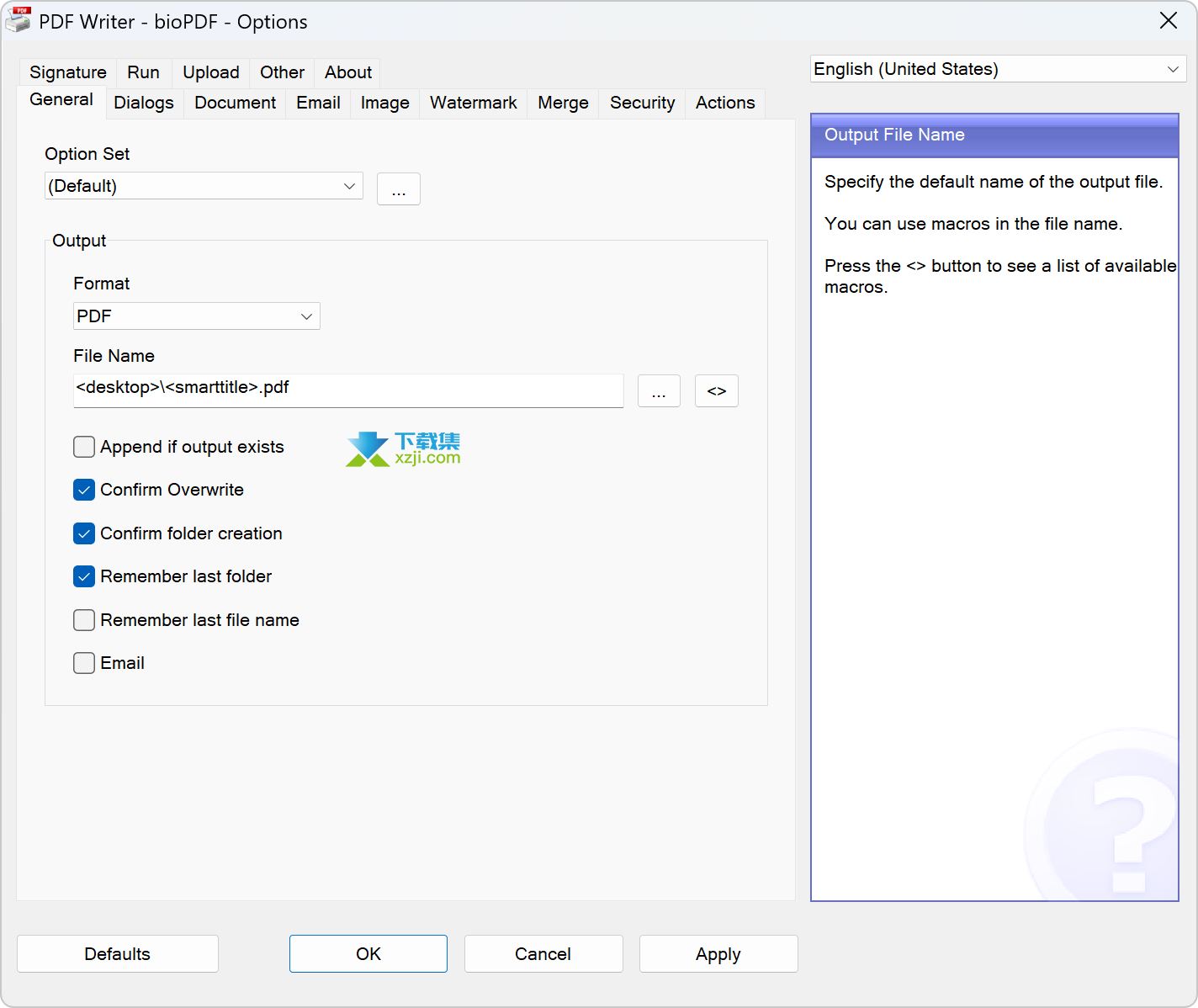Confirm settings with OK button
1198x1008 pixels.
click(x=368, y=954)
